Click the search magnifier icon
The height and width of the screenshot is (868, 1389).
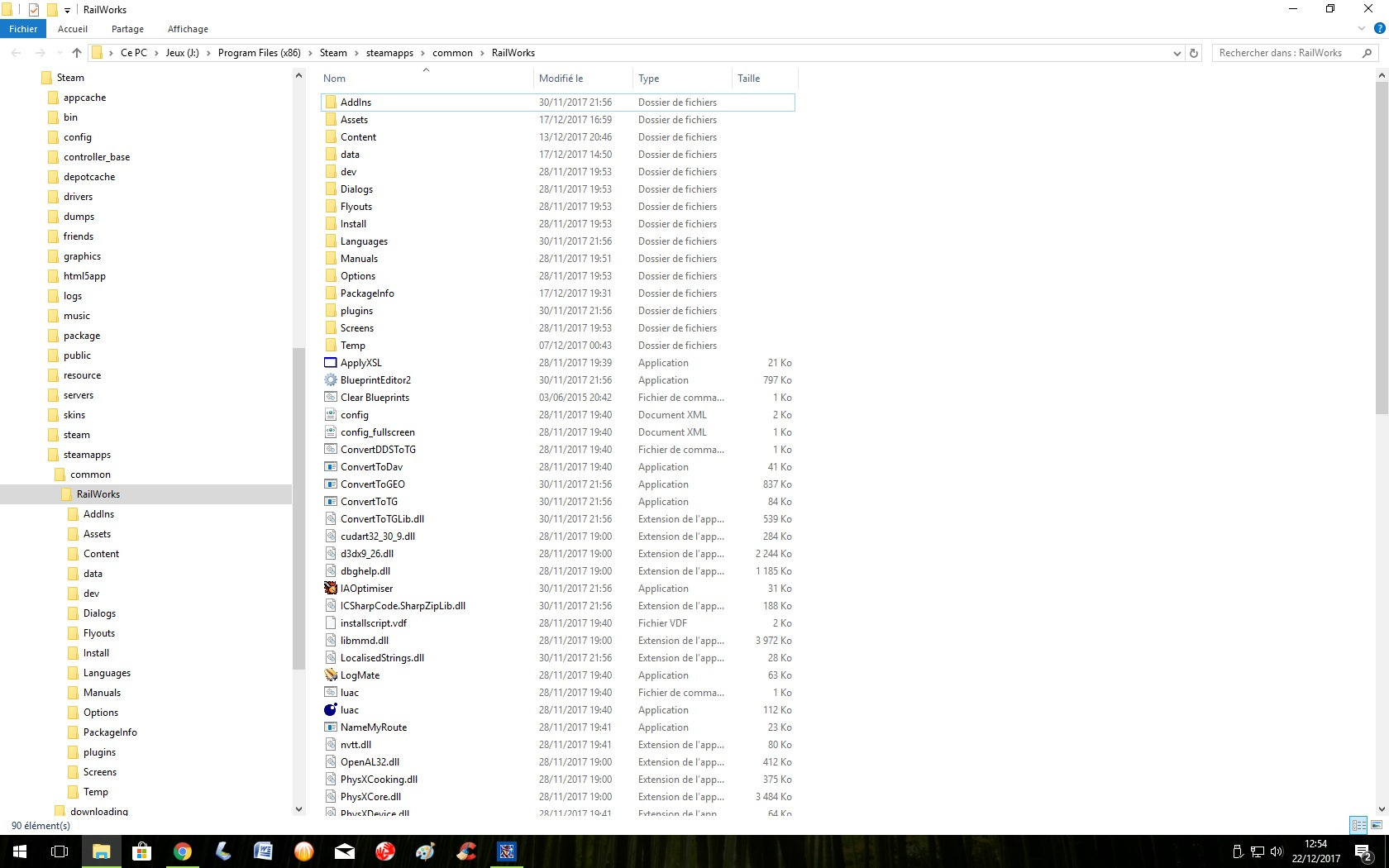tap(1367, 53)
